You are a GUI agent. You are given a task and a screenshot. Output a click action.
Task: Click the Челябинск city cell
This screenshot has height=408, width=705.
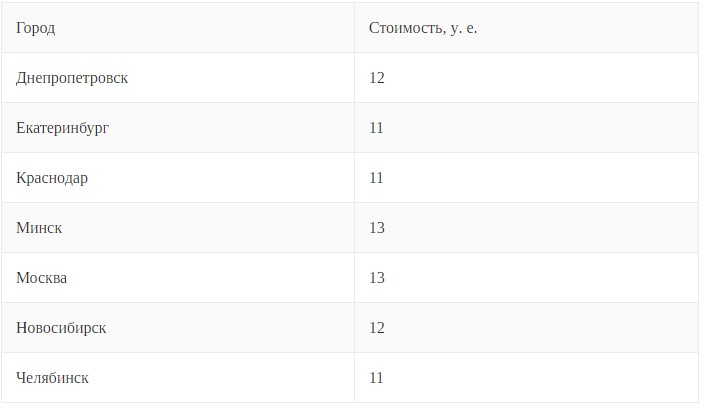coord(53,378)
